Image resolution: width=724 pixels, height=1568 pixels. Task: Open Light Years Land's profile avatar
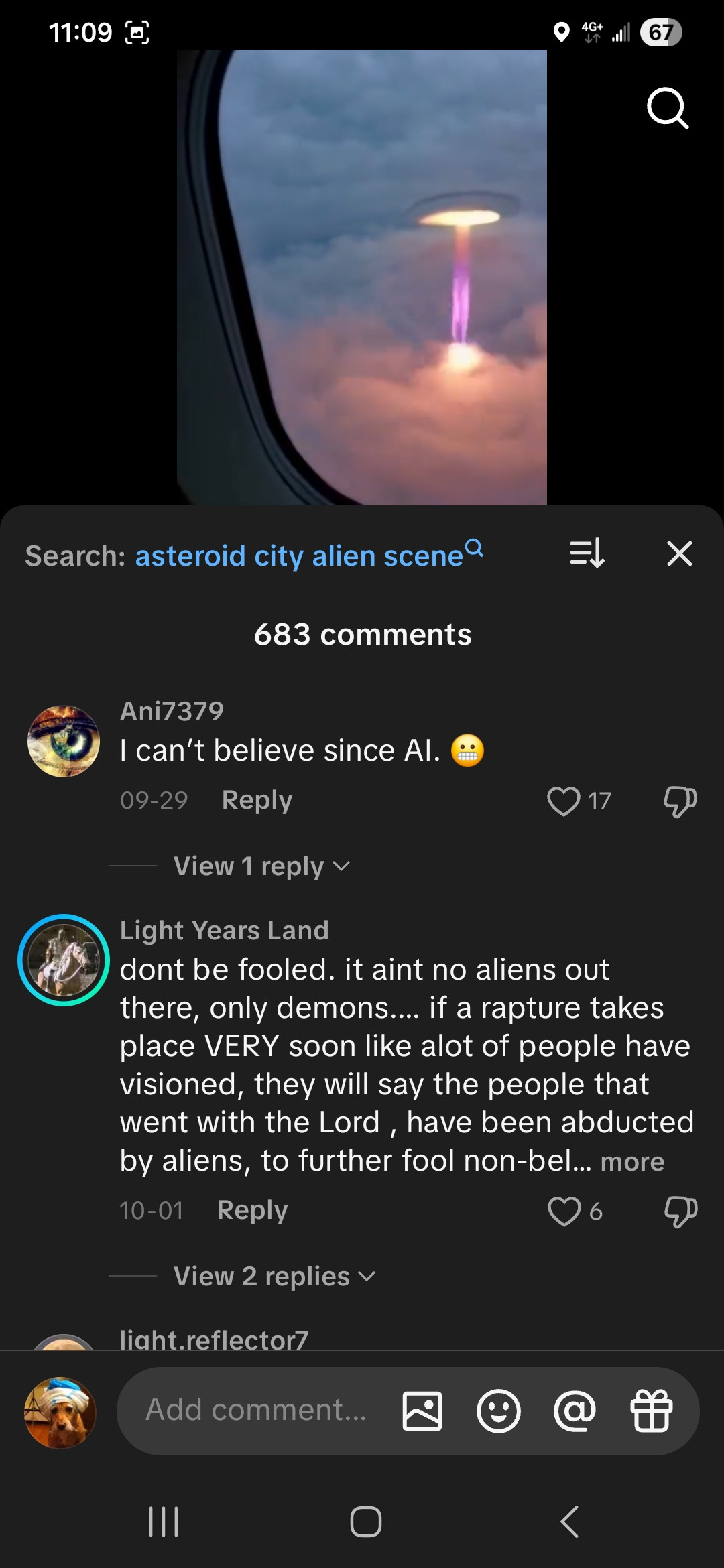[x=64, y=960]
